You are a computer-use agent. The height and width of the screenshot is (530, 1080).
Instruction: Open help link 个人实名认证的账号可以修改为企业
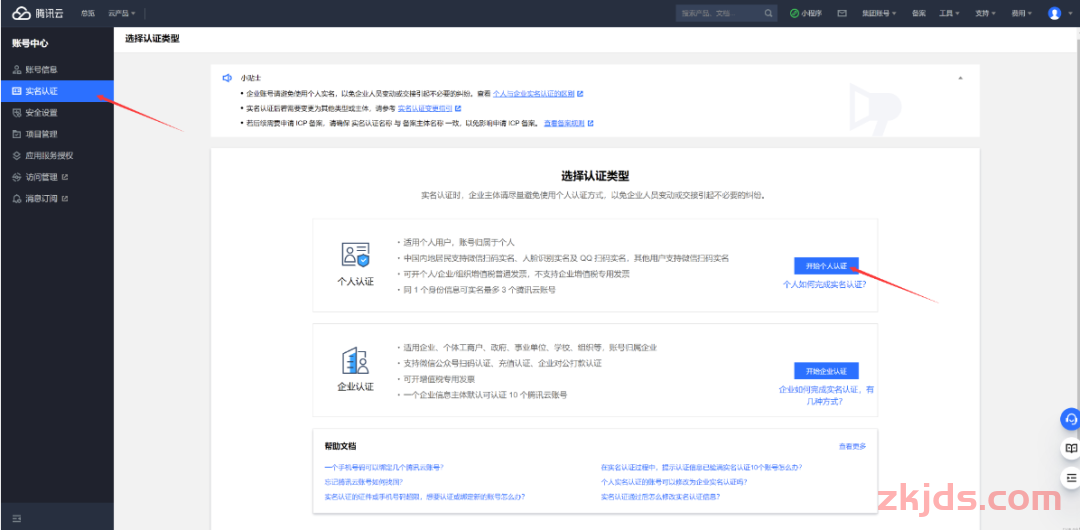coord(674,482)
